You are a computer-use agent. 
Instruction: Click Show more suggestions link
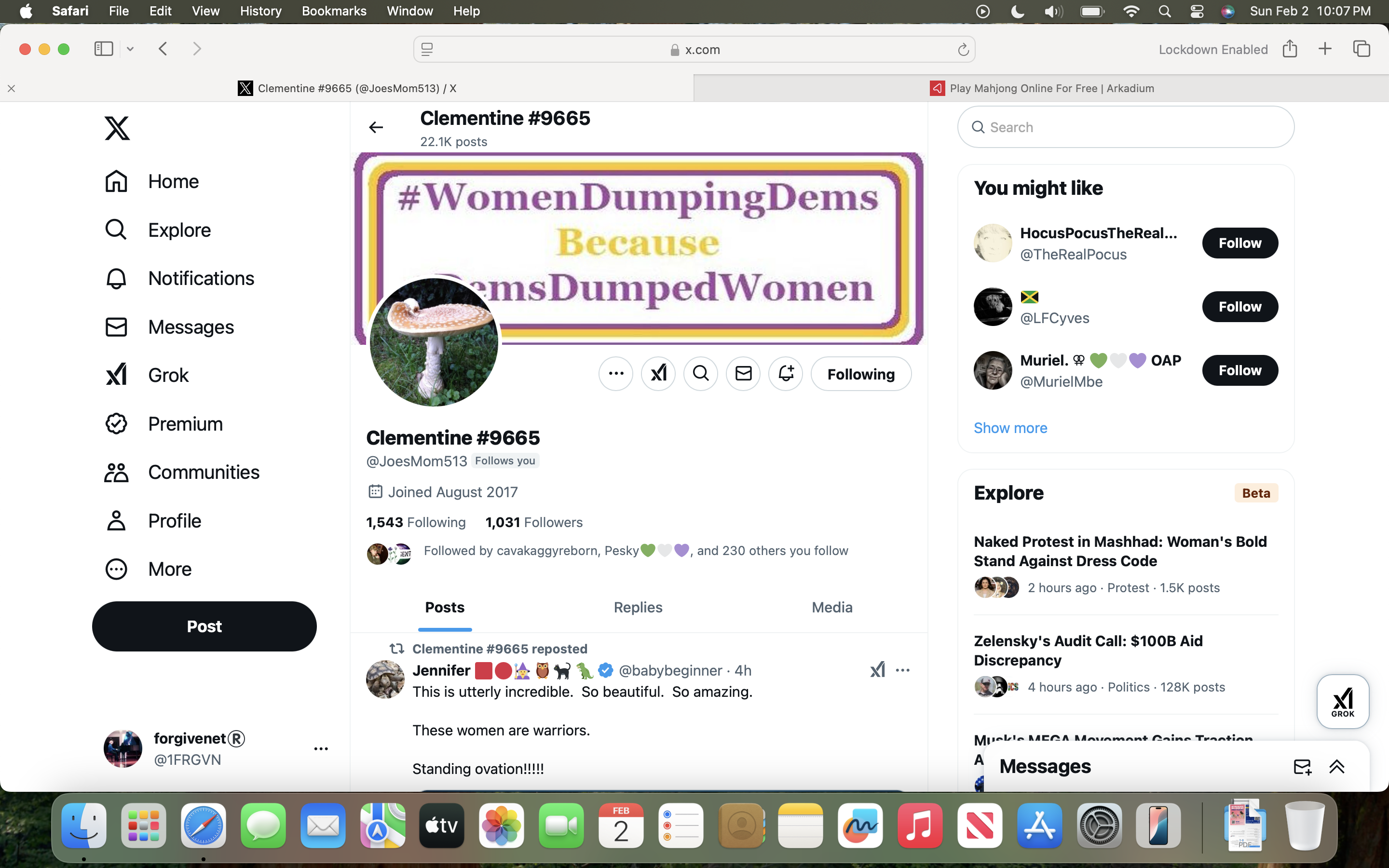click(1010, 428)
